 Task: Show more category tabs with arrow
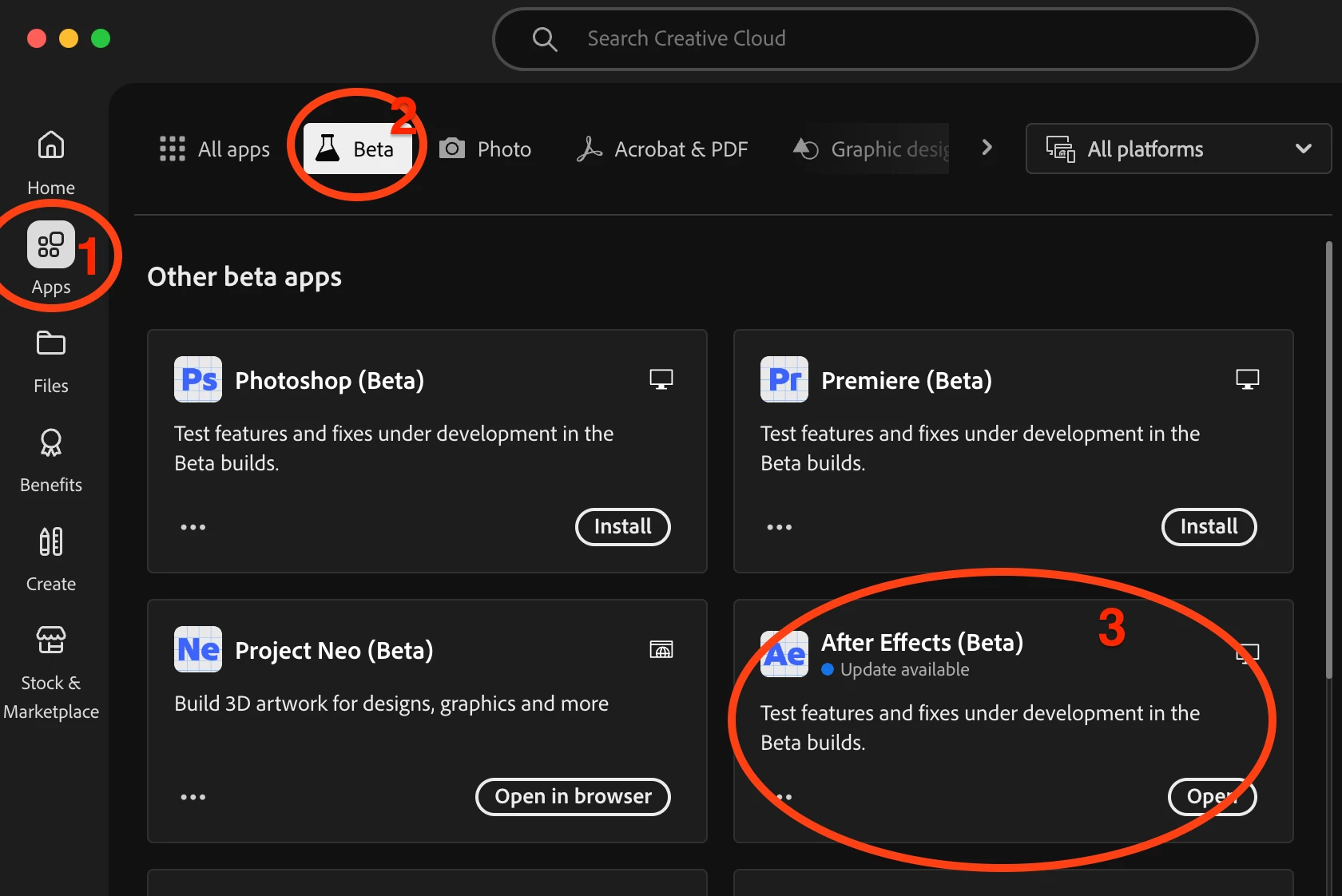pos(987,148)
